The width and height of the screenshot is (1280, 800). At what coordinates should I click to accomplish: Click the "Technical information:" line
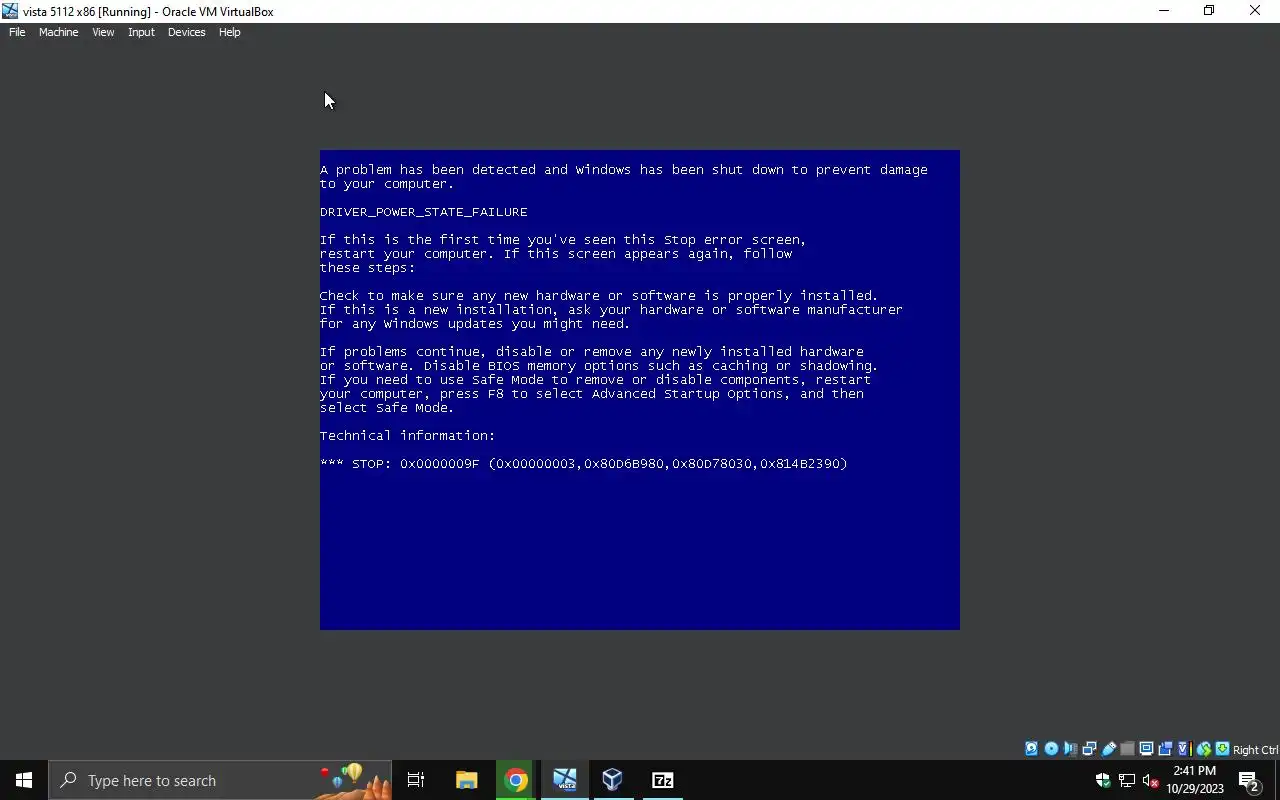click(408, 436)
